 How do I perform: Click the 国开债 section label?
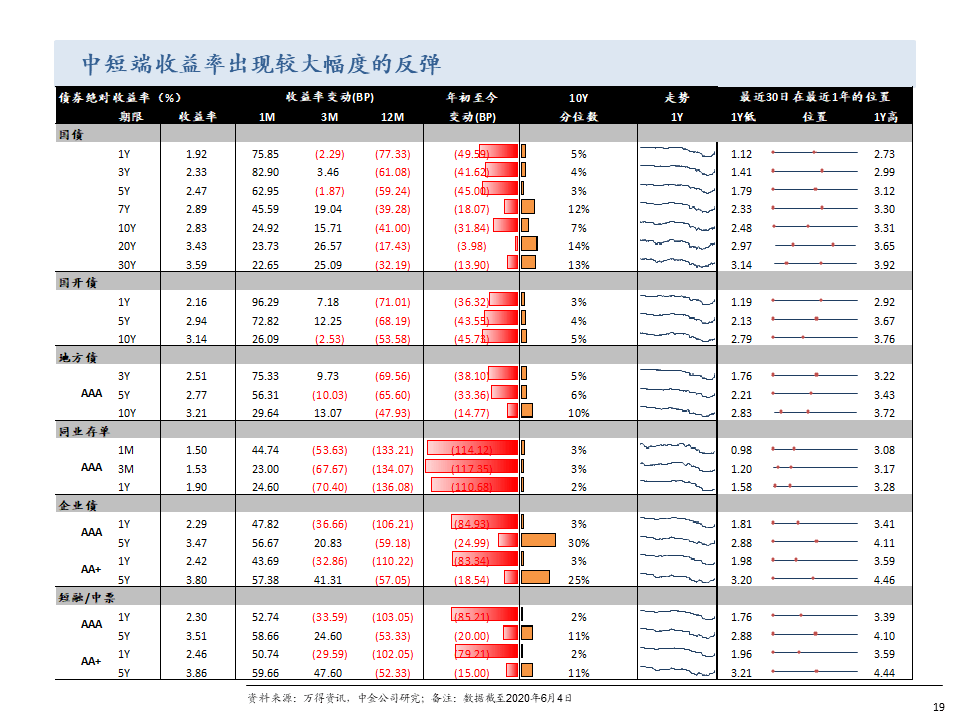78,283
